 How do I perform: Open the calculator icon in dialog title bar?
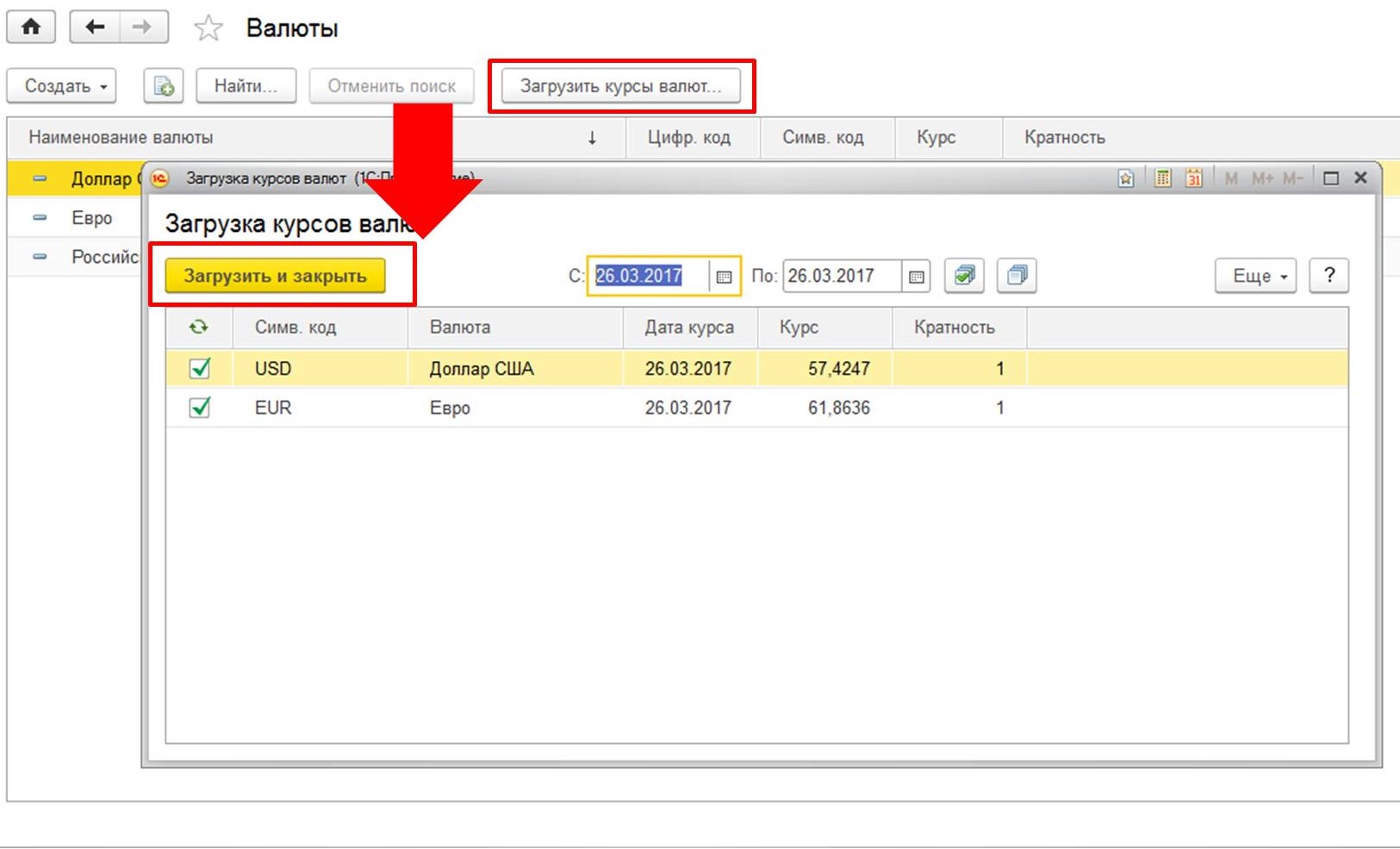pos(1162,178)
